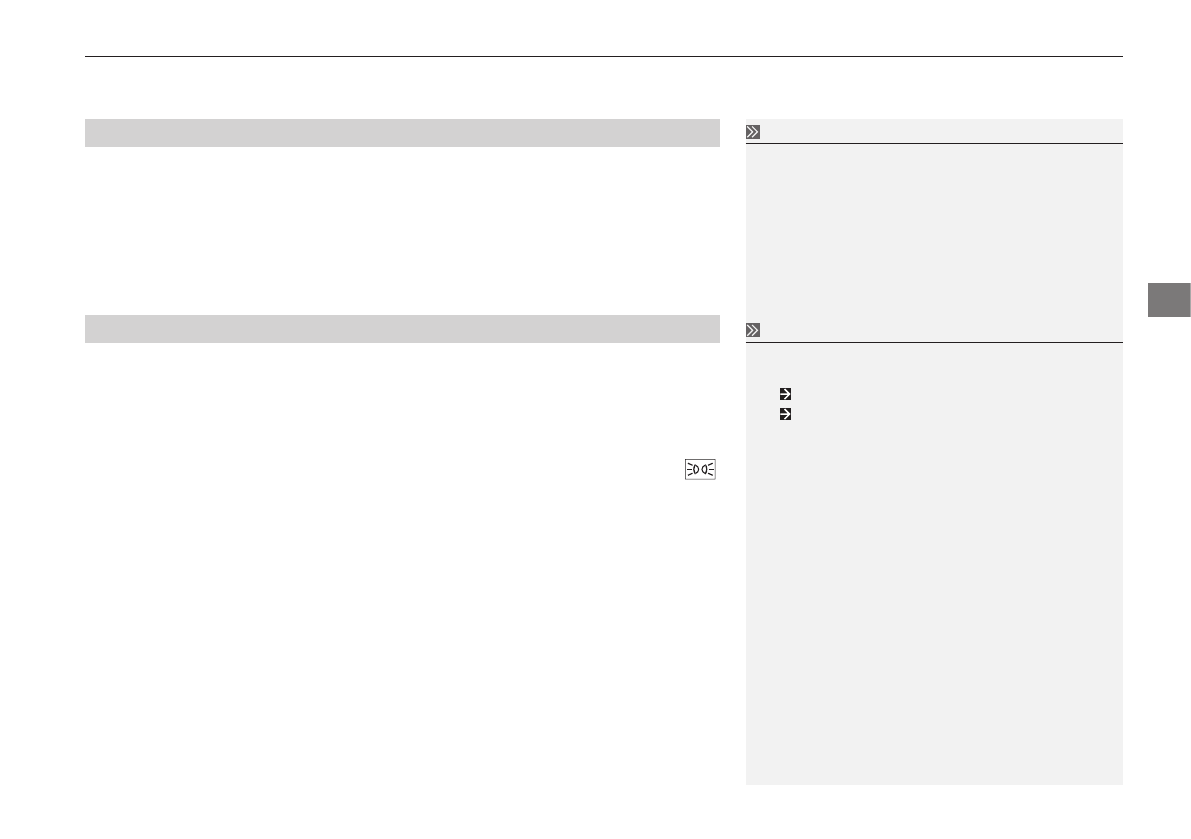Click the long horizontal rule at the page top
This screenshot has width=1191, height=839.
(x=604, y=57)
